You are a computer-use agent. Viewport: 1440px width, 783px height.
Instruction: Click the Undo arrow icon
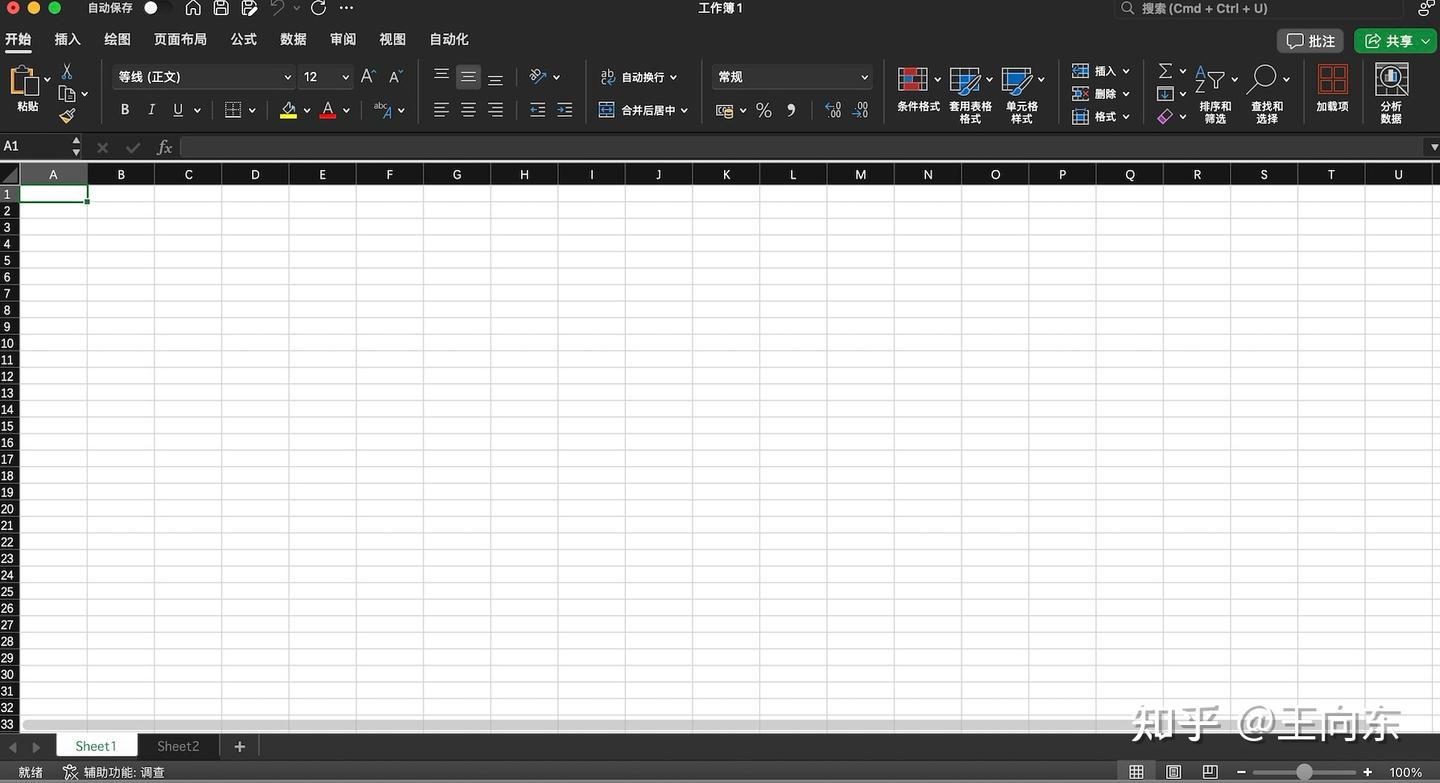point(277,8)
